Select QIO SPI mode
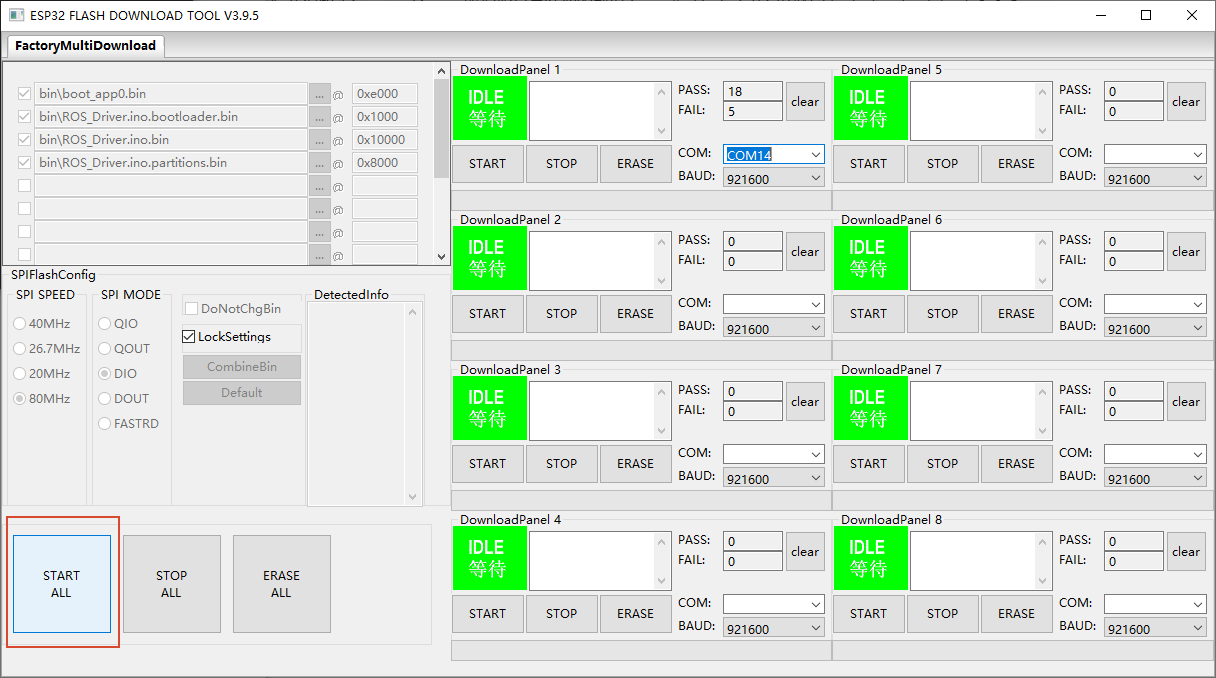 [105, 324]
